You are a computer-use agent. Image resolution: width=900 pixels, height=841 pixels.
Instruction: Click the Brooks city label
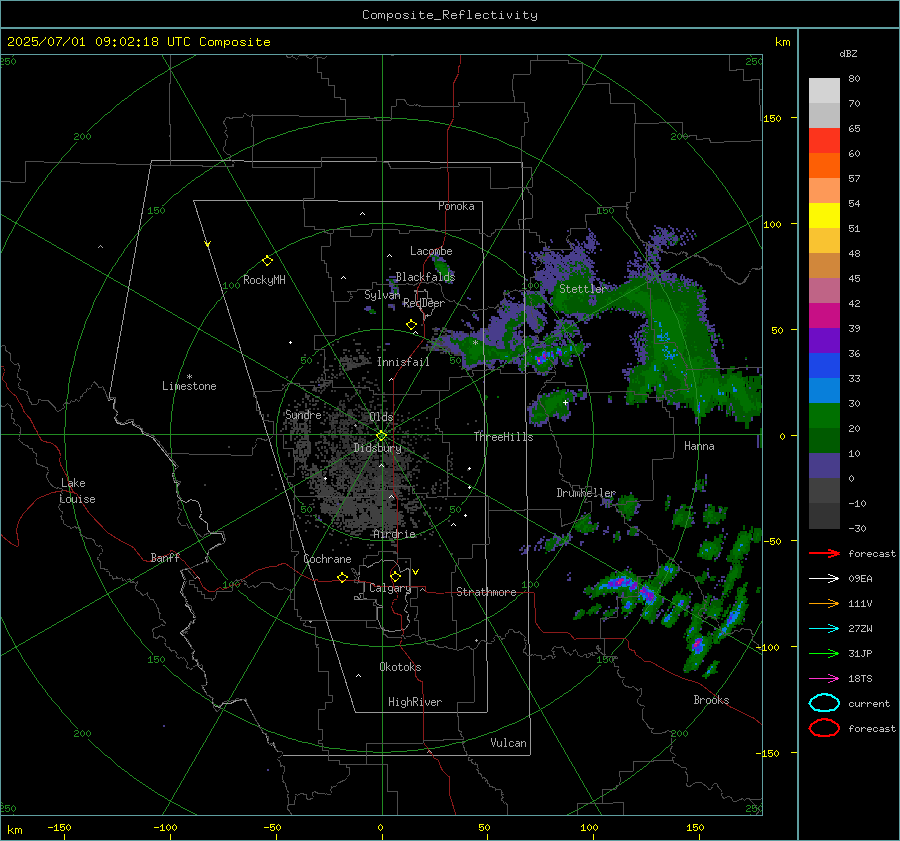[x=711, y=700]
